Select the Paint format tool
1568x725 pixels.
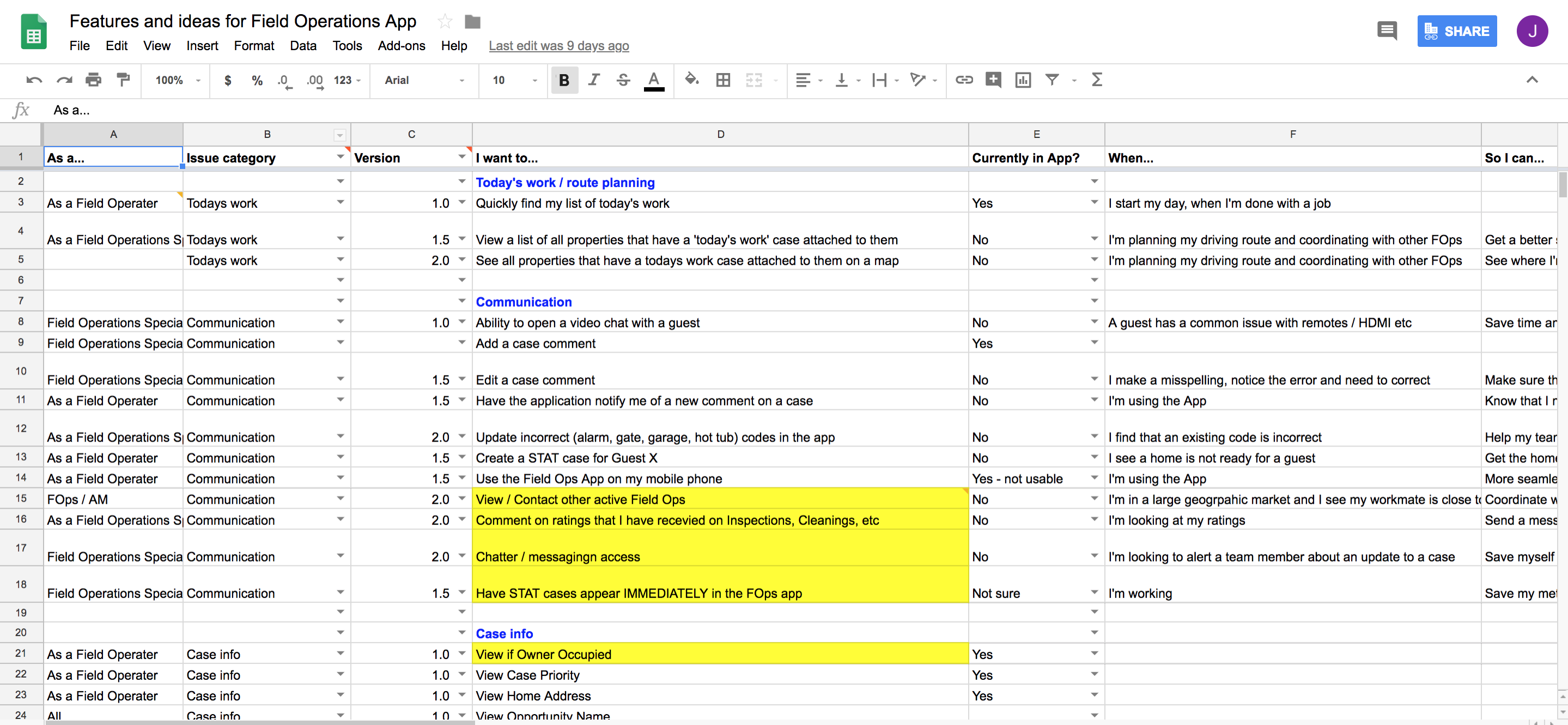(124, 80)
